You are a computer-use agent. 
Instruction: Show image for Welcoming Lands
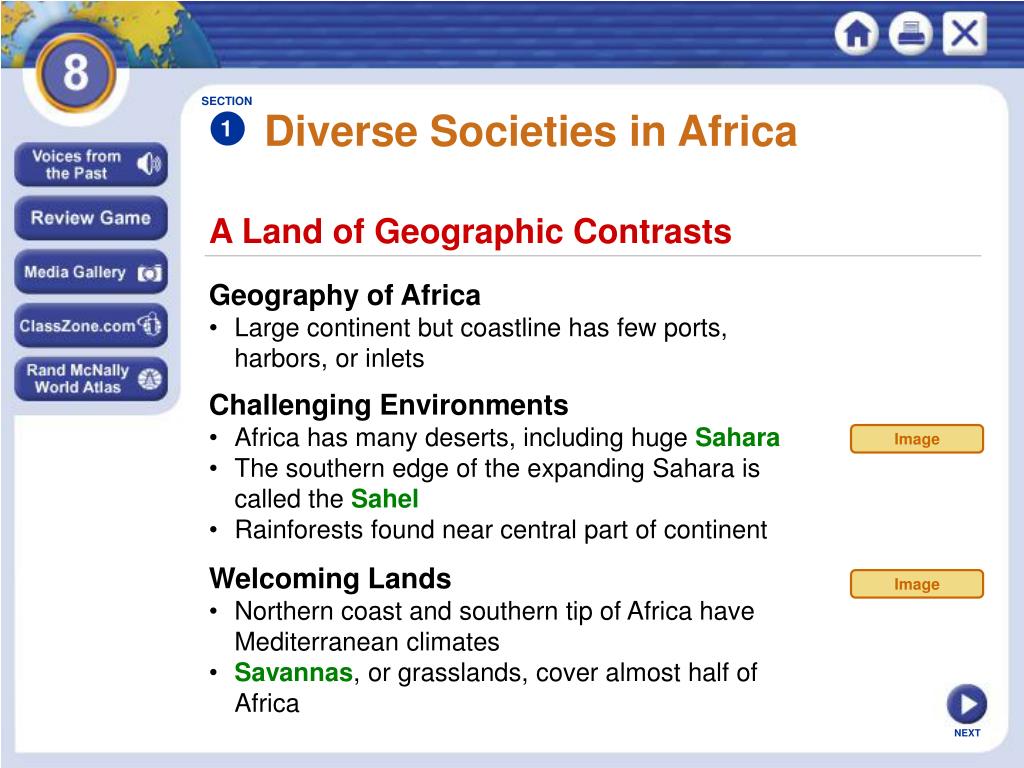916,584
